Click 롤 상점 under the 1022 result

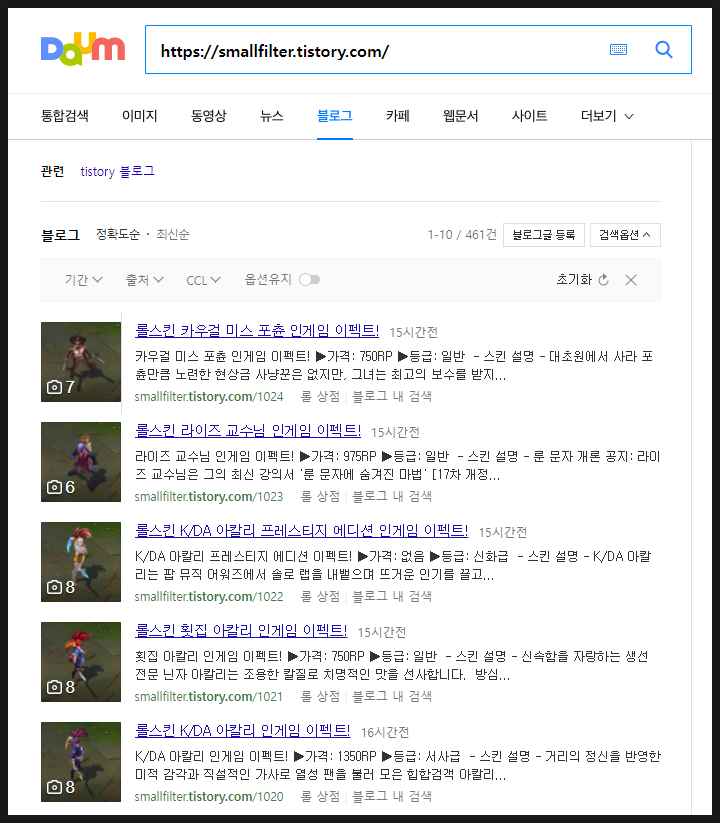tap(320, 596)
